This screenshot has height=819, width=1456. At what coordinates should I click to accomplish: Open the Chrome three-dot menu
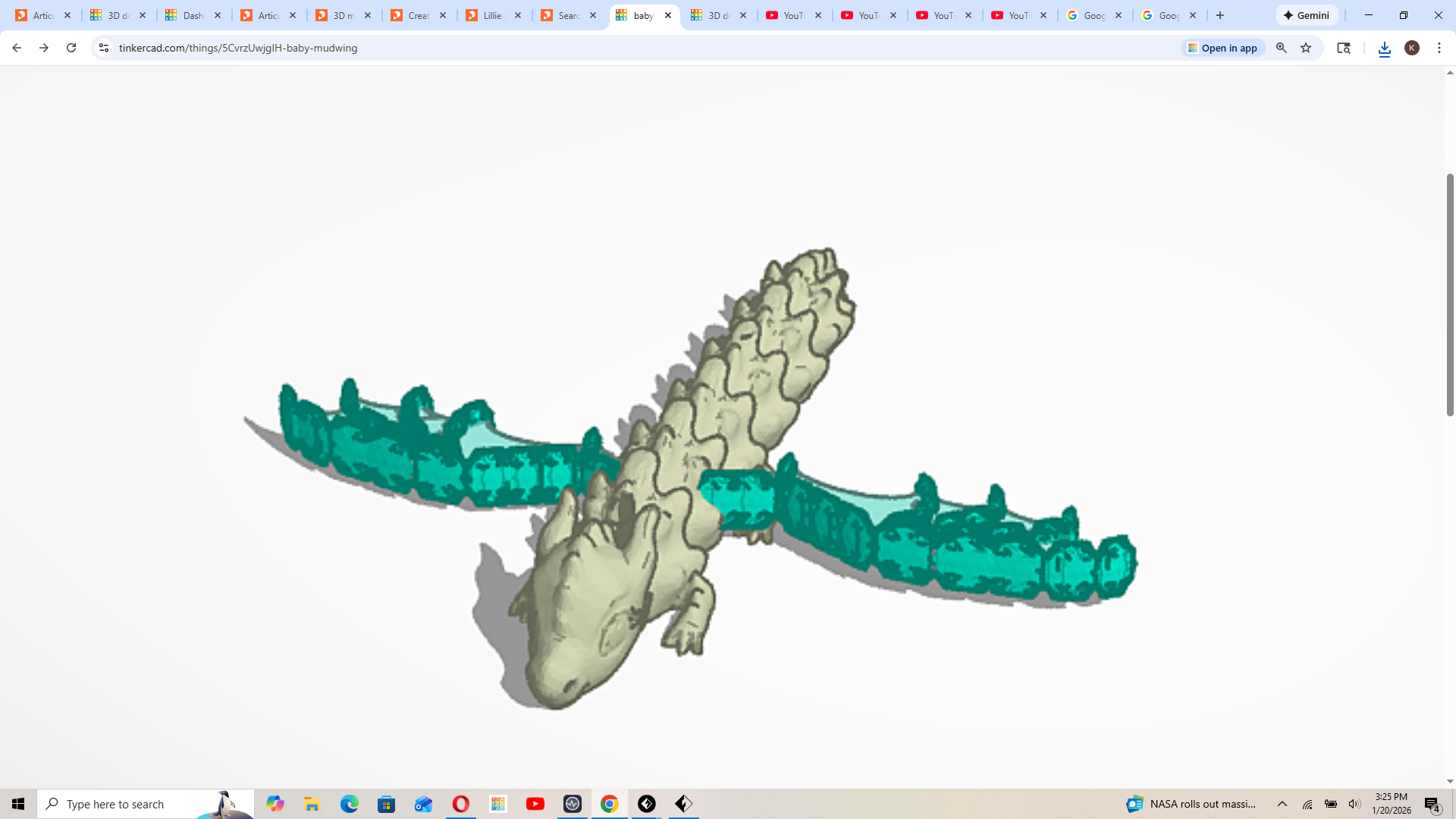pyautogui.click(x=1439, y=48)
